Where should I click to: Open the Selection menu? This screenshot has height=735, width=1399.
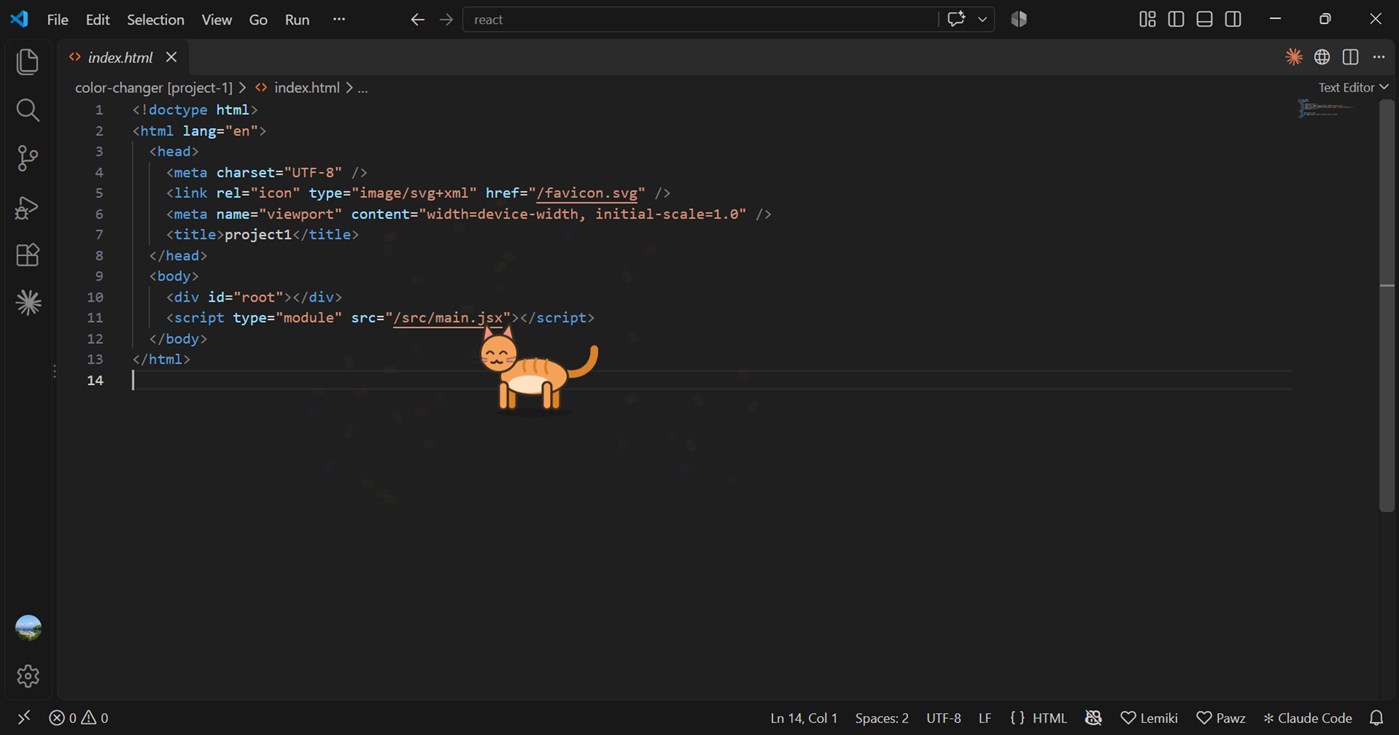coord(156,19)
